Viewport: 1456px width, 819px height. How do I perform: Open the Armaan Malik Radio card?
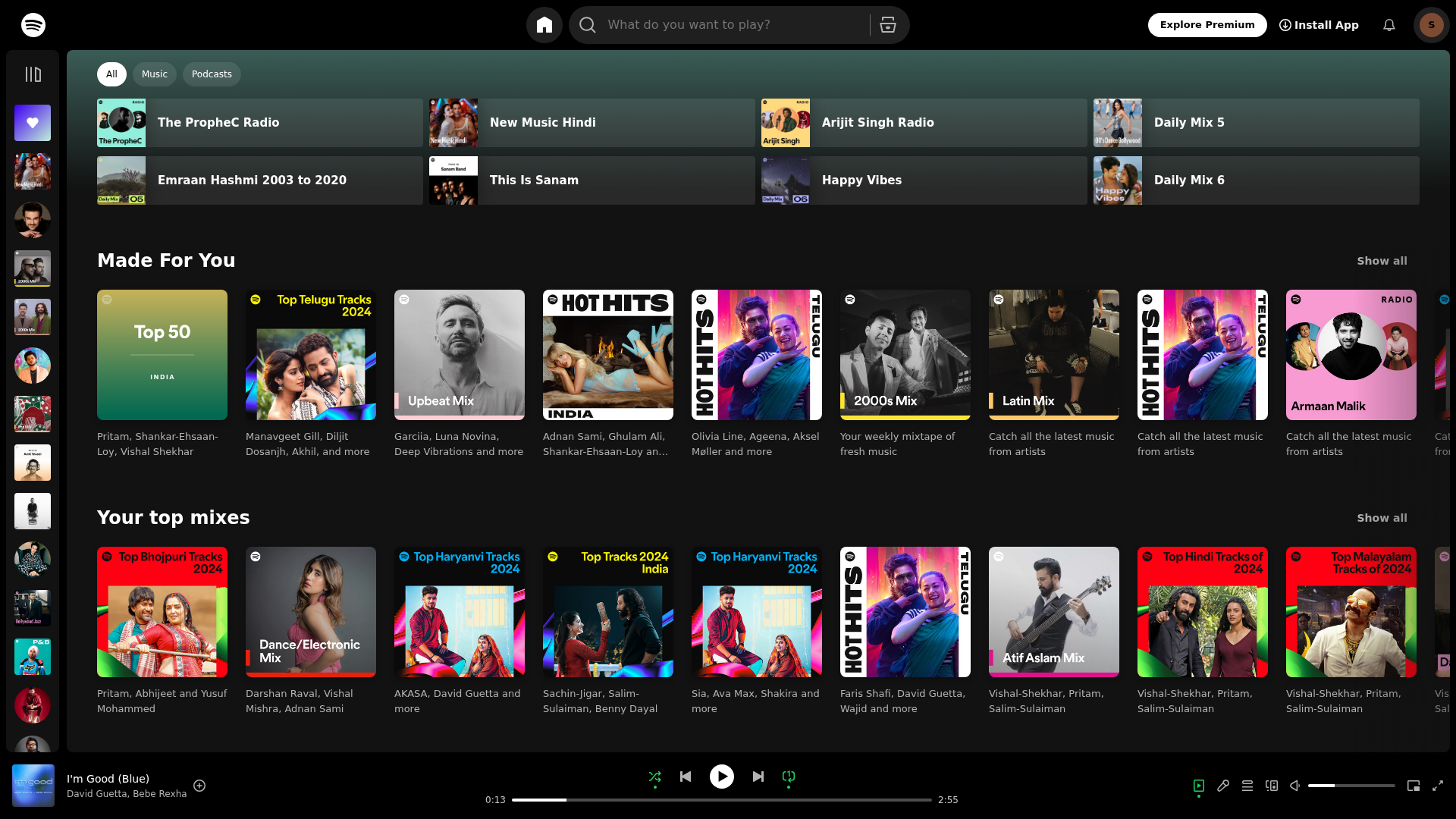(1351, 355)
